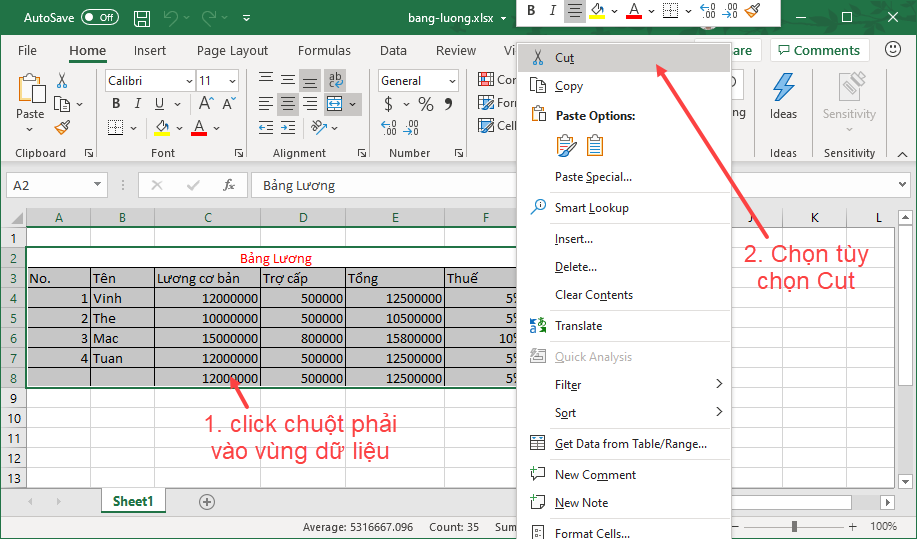Add new sheet with plus button
Viewport: 917px width, 539px height.
[x=206, y=502]
